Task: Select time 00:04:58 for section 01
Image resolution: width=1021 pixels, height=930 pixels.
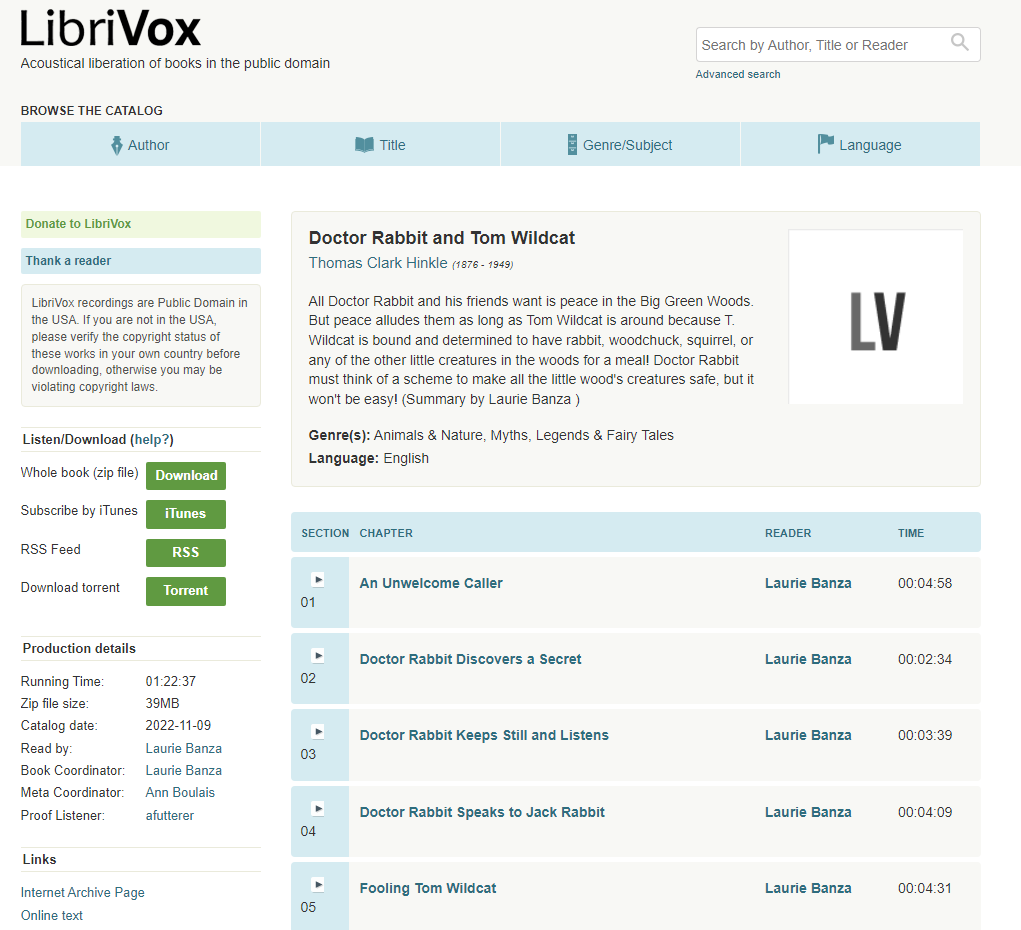Action: 925,583
